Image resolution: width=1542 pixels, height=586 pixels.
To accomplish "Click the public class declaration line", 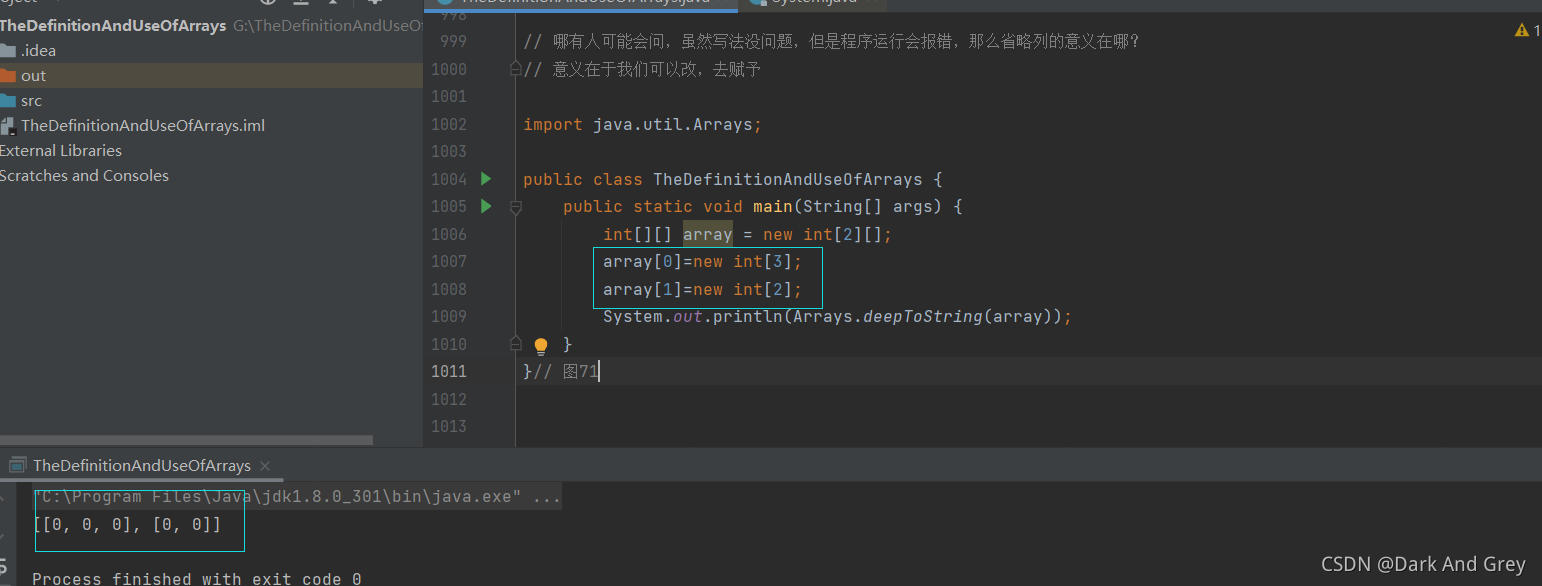I will (x=733, y=180).
